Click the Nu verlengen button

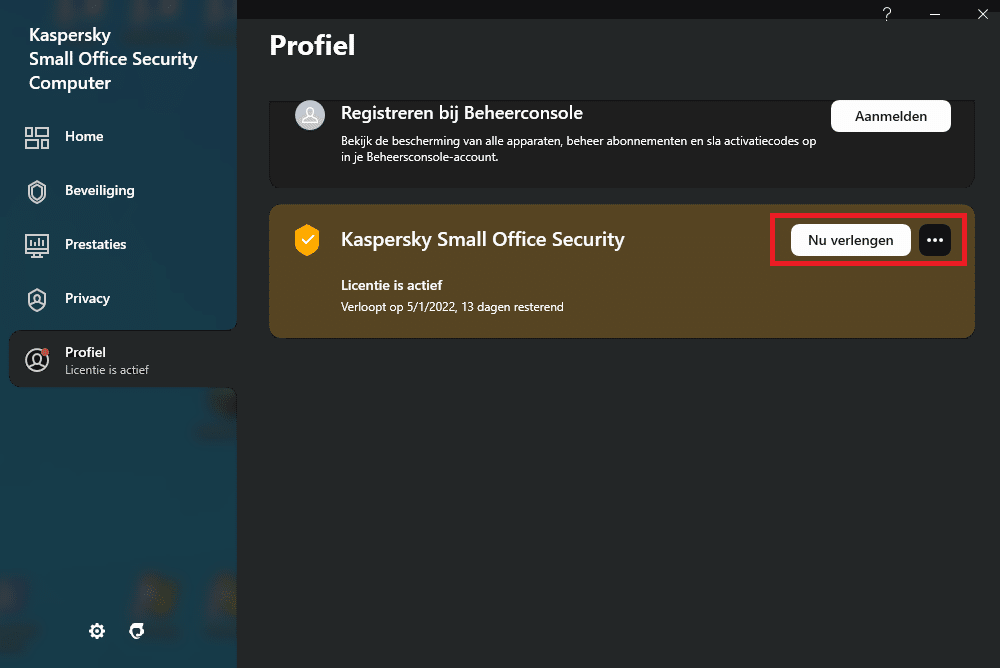pyautogui.click(x=850, y=240)
